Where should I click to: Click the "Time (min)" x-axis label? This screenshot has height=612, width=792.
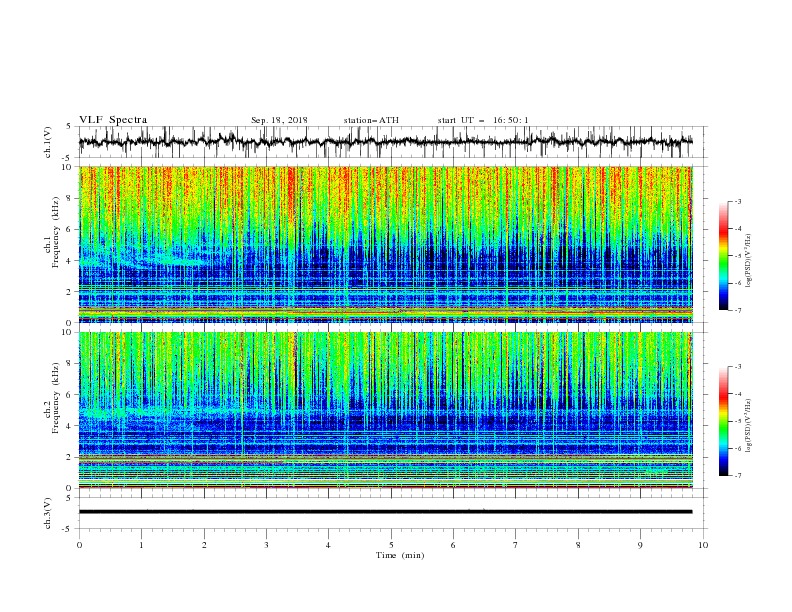point(400,555)
